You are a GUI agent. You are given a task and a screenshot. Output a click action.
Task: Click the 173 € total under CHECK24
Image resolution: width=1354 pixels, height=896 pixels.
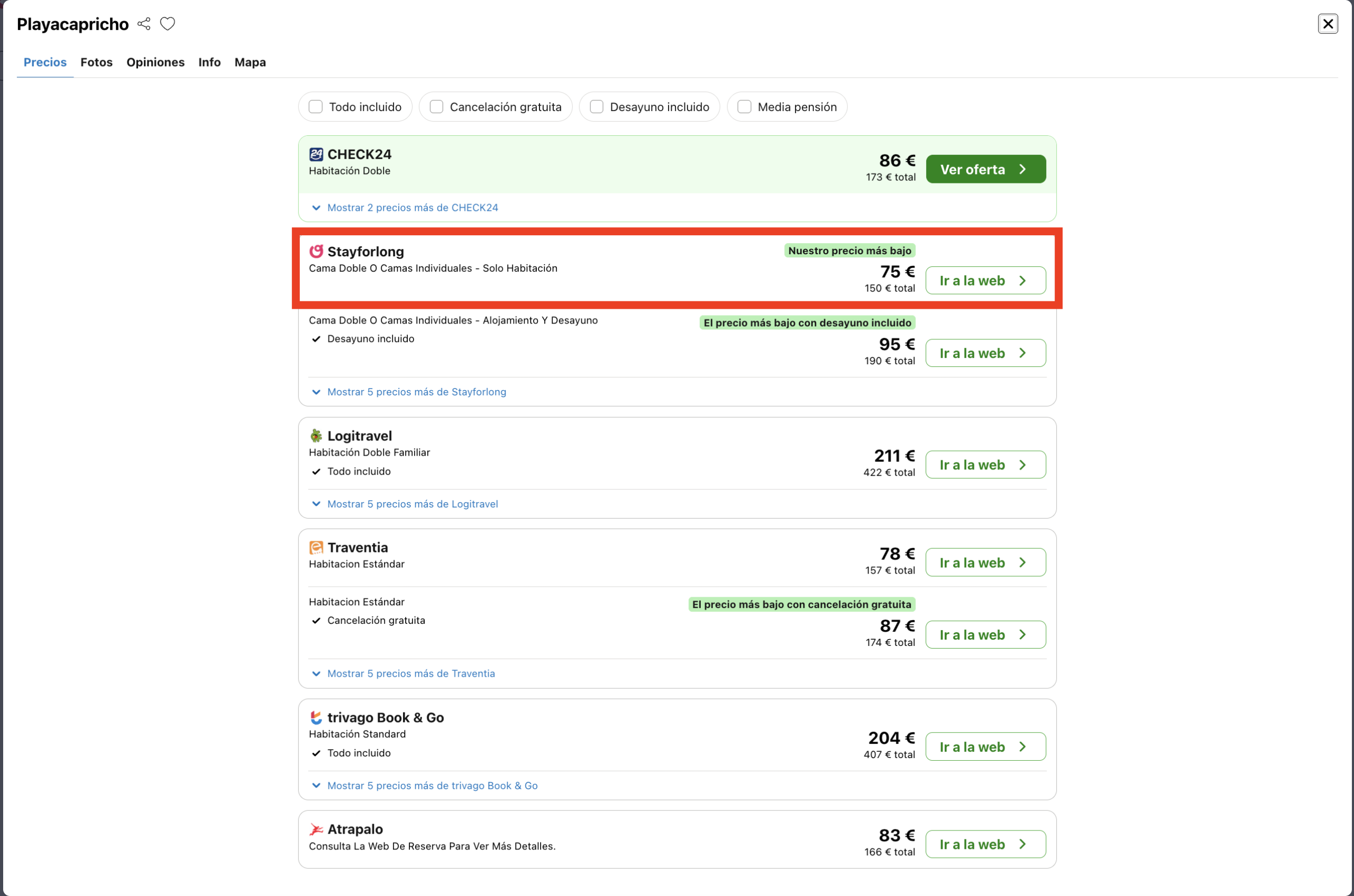(x=890, y=177)
